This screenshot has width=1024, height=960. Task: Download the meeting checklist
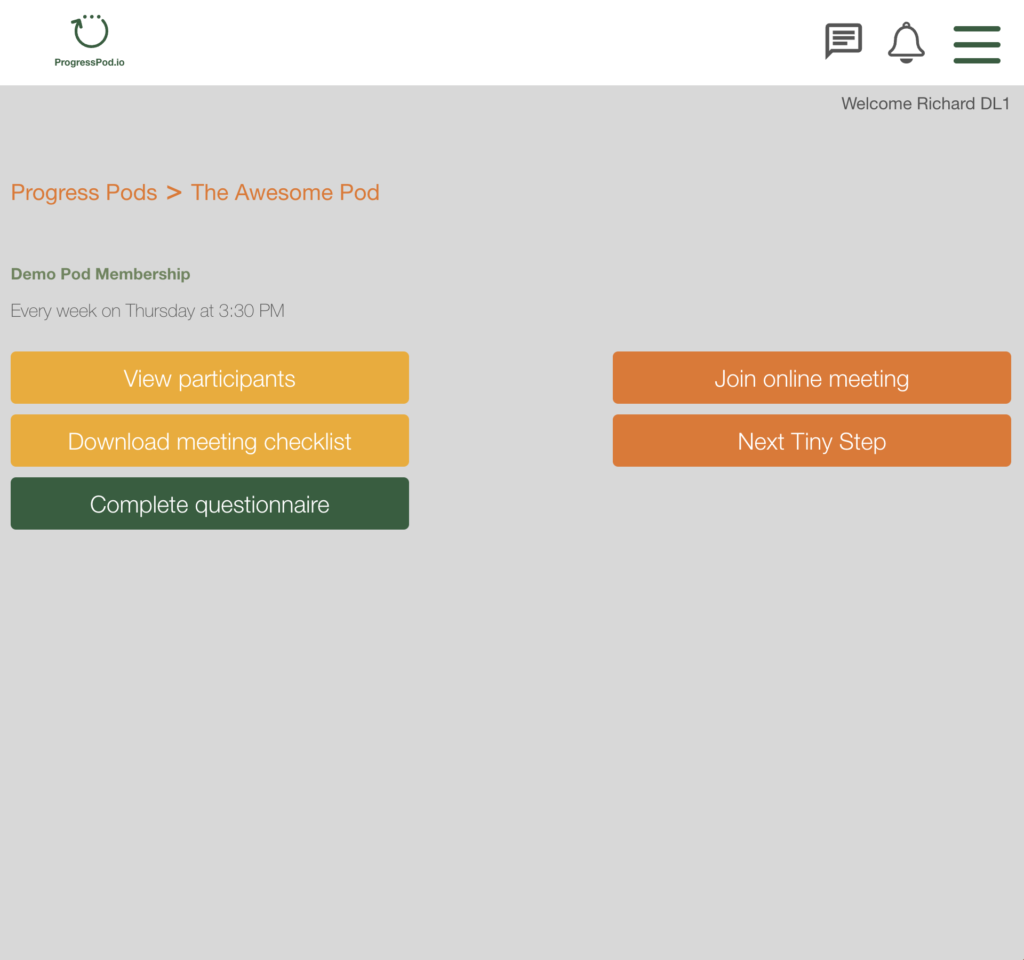210,440
